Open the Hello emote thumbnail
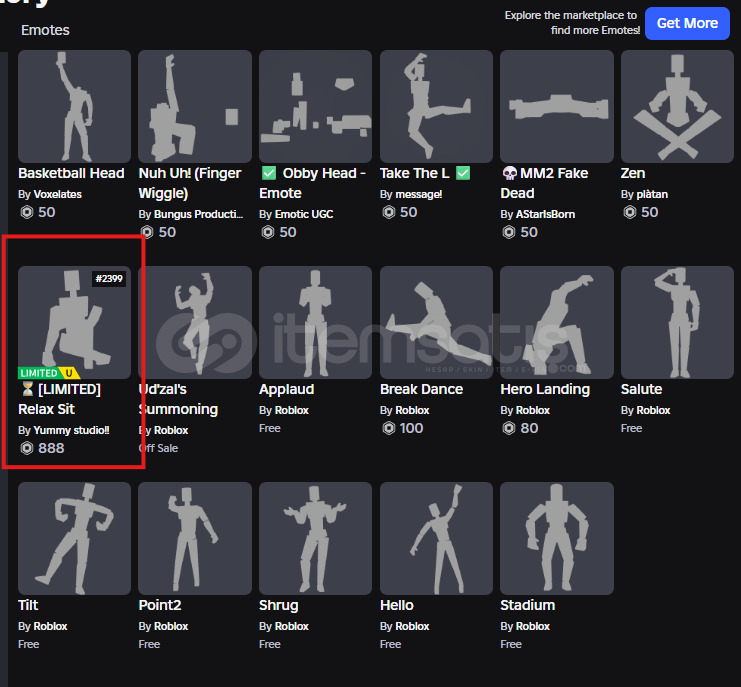This screenshot has height=687, width=741. pyautogui.click(x=436, y=538)
